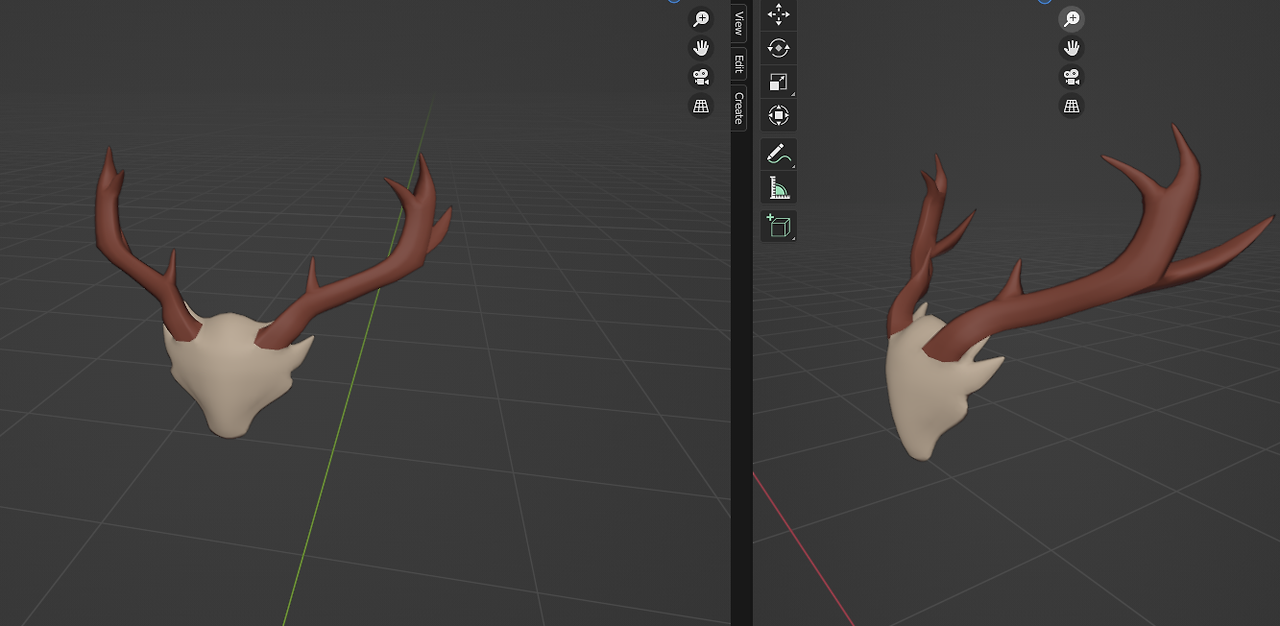This screenshot has width=1280, height=626.
Task: Click pan hand icon in left viewport
Action: (x=701, y=48)
